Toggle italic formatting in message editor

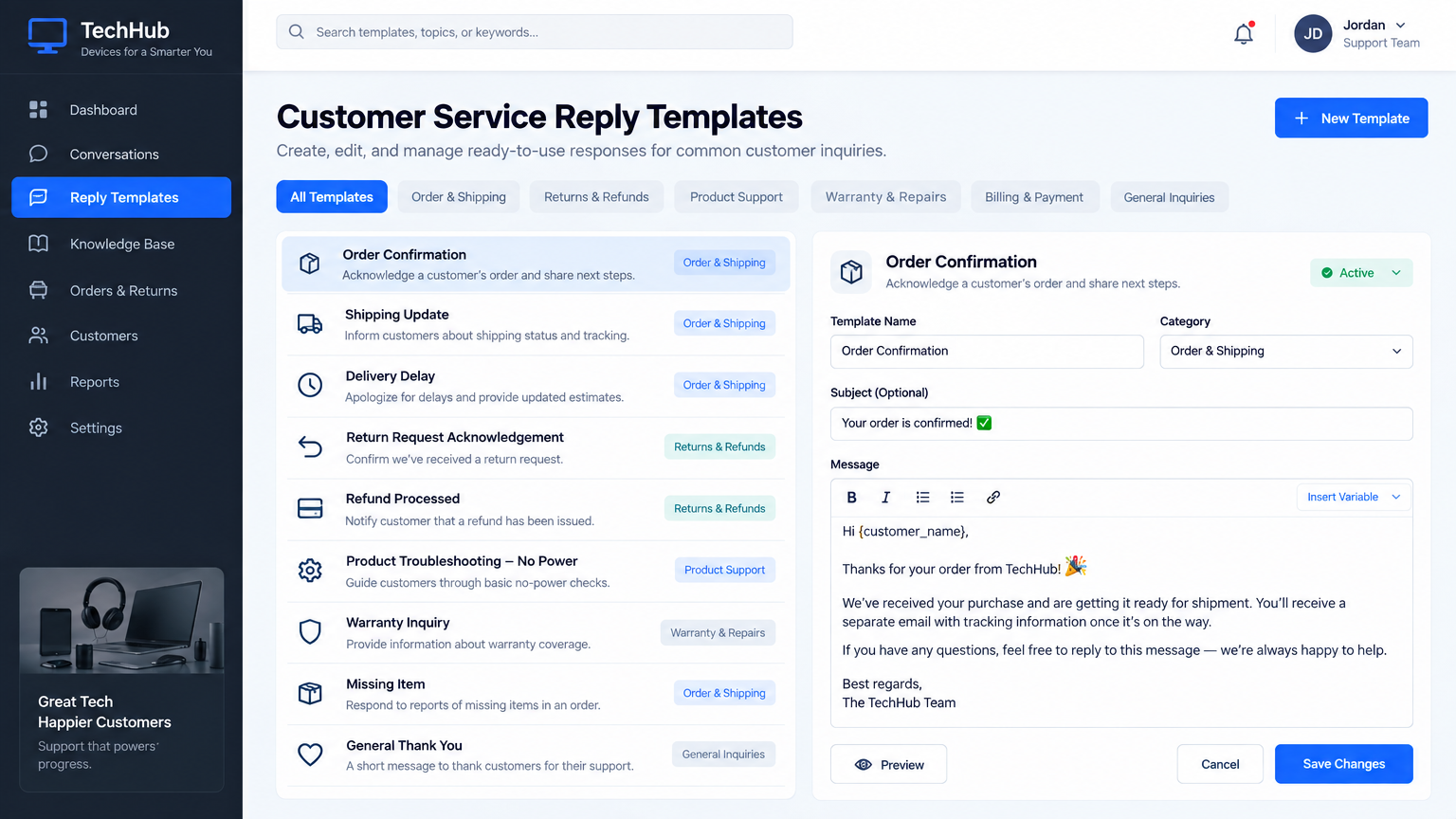[x=885, y=498]
